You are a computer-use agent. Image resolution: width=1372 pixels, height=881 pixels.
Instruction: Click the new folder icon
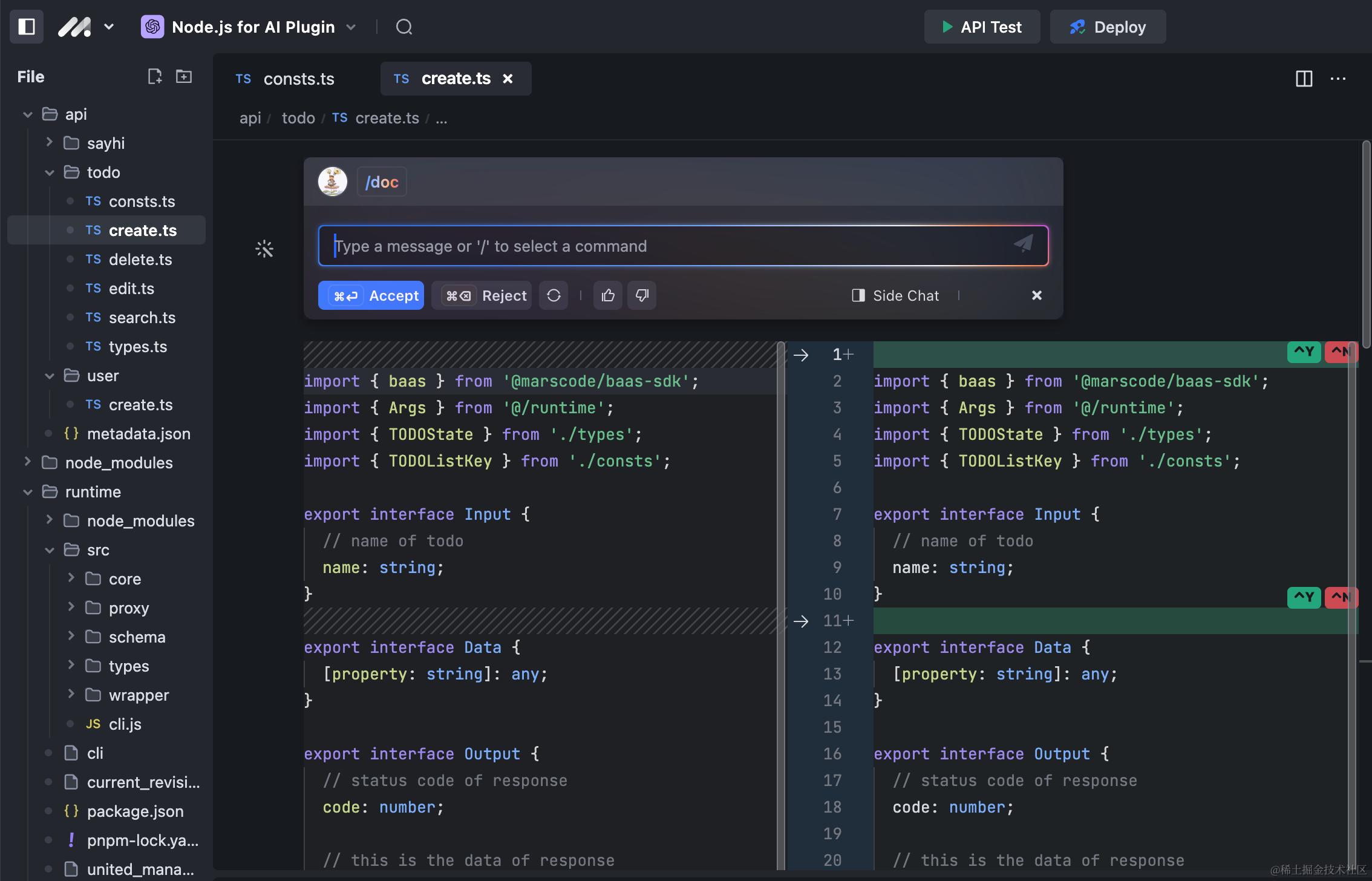pyautogui.click(x=184, y=76)
